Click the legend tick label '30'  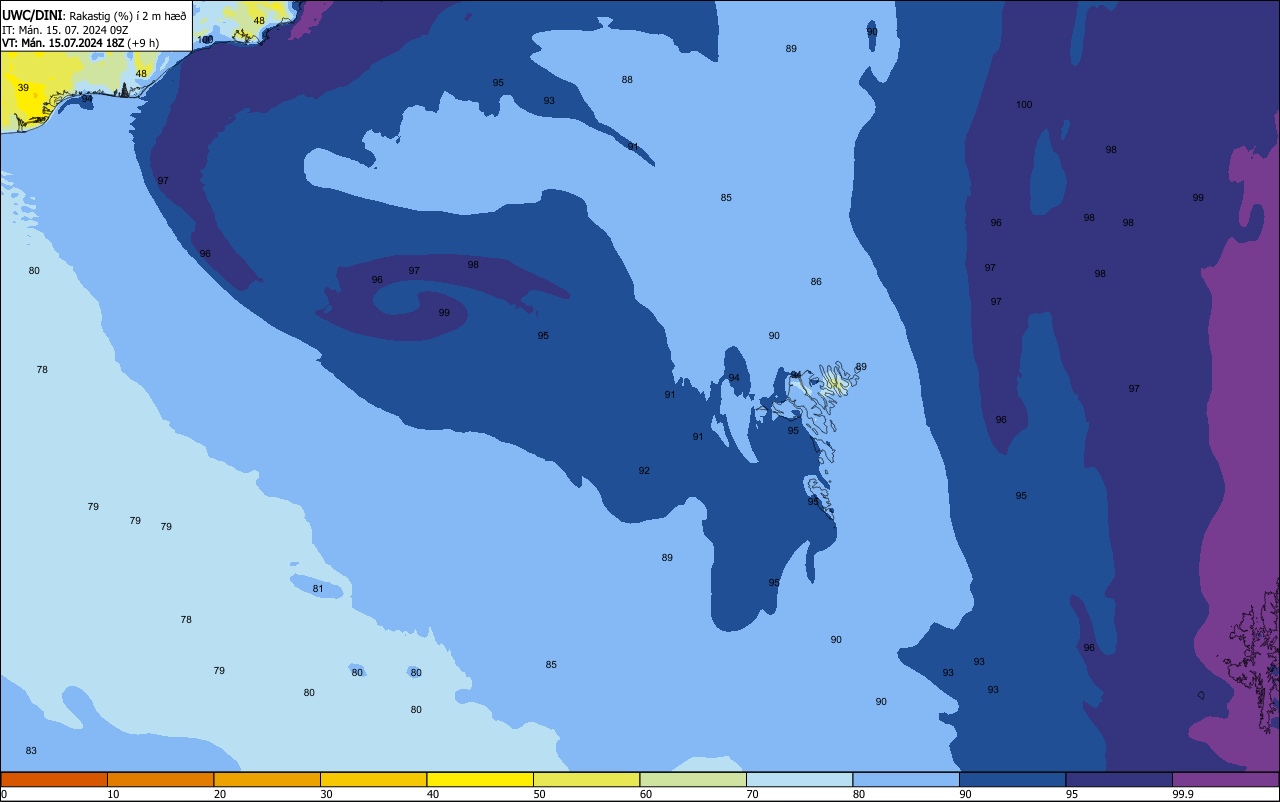pyautogui.click(x=326, y=794)
